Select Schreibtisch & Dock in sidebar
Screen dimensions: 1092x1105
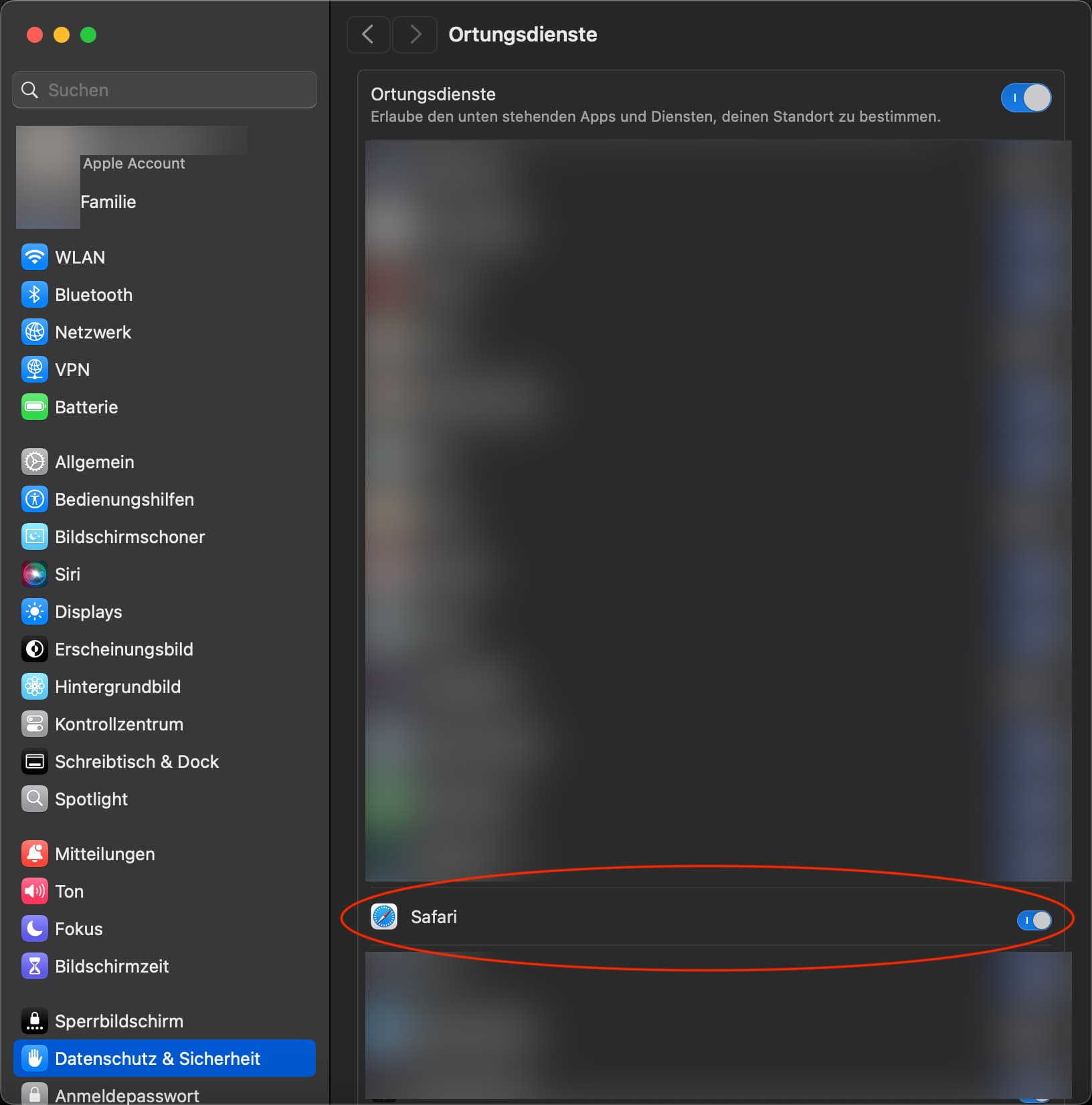[x=136, y=761]
